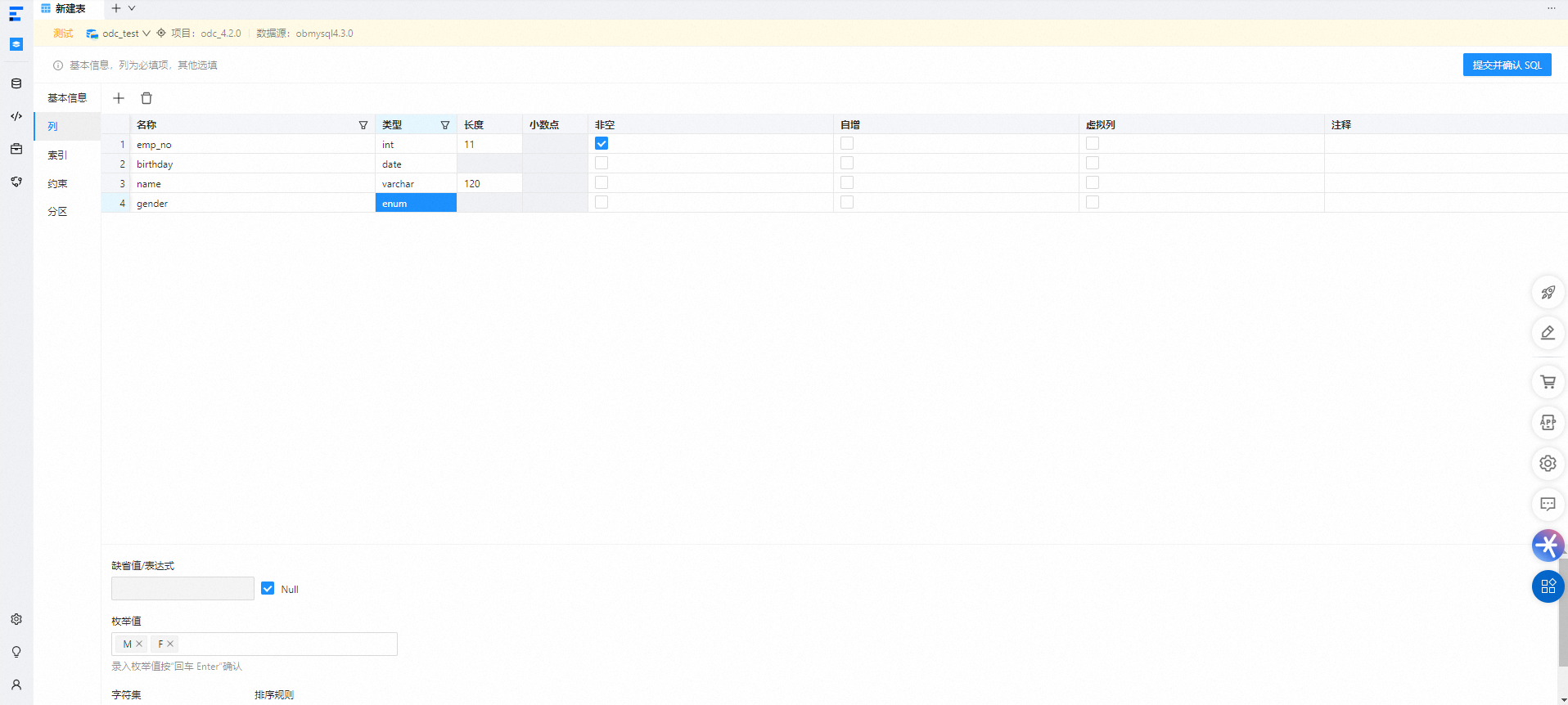Screen dimensions: 1568x705
Task: Open the 索引 section
Action: tap(67, 155)
